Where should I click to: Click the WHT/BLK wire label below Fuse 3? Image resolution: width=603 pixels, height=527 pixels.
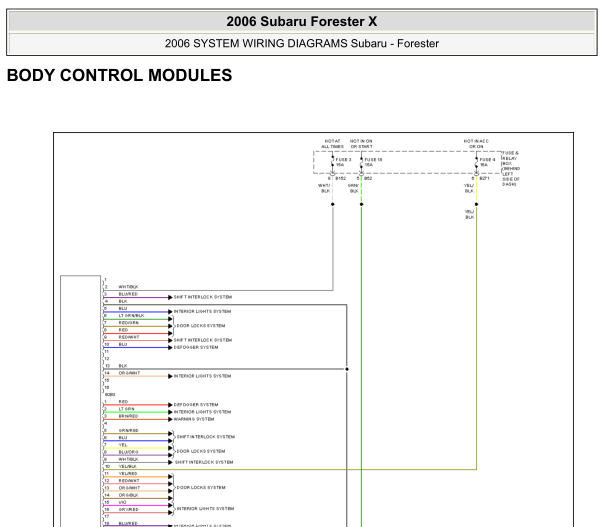[x=325, y=188]
